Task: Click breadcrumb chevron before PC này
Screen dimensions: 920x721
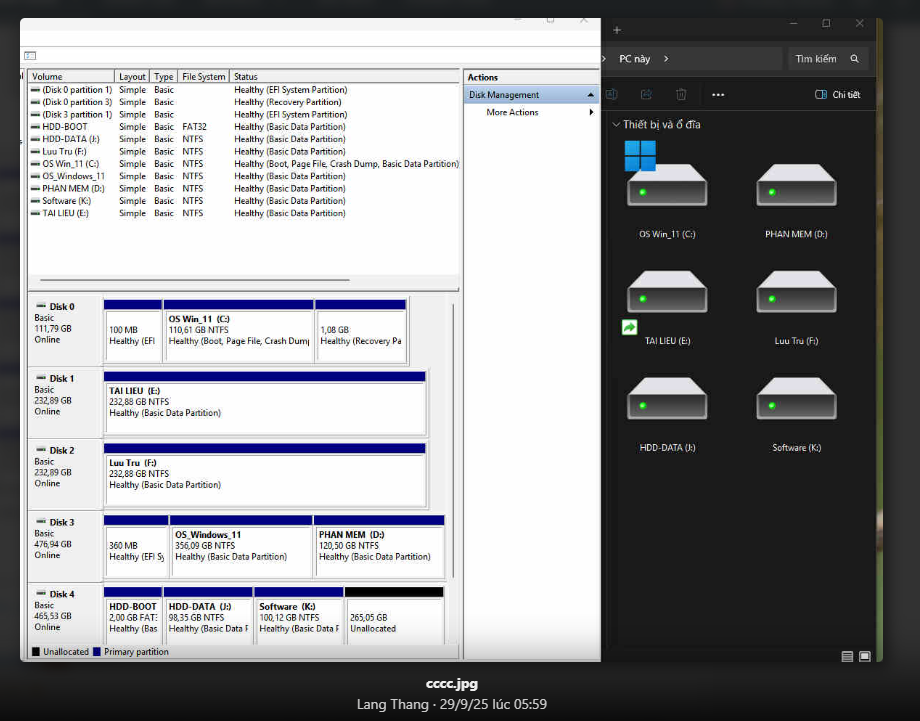Action: coord(604,59)
